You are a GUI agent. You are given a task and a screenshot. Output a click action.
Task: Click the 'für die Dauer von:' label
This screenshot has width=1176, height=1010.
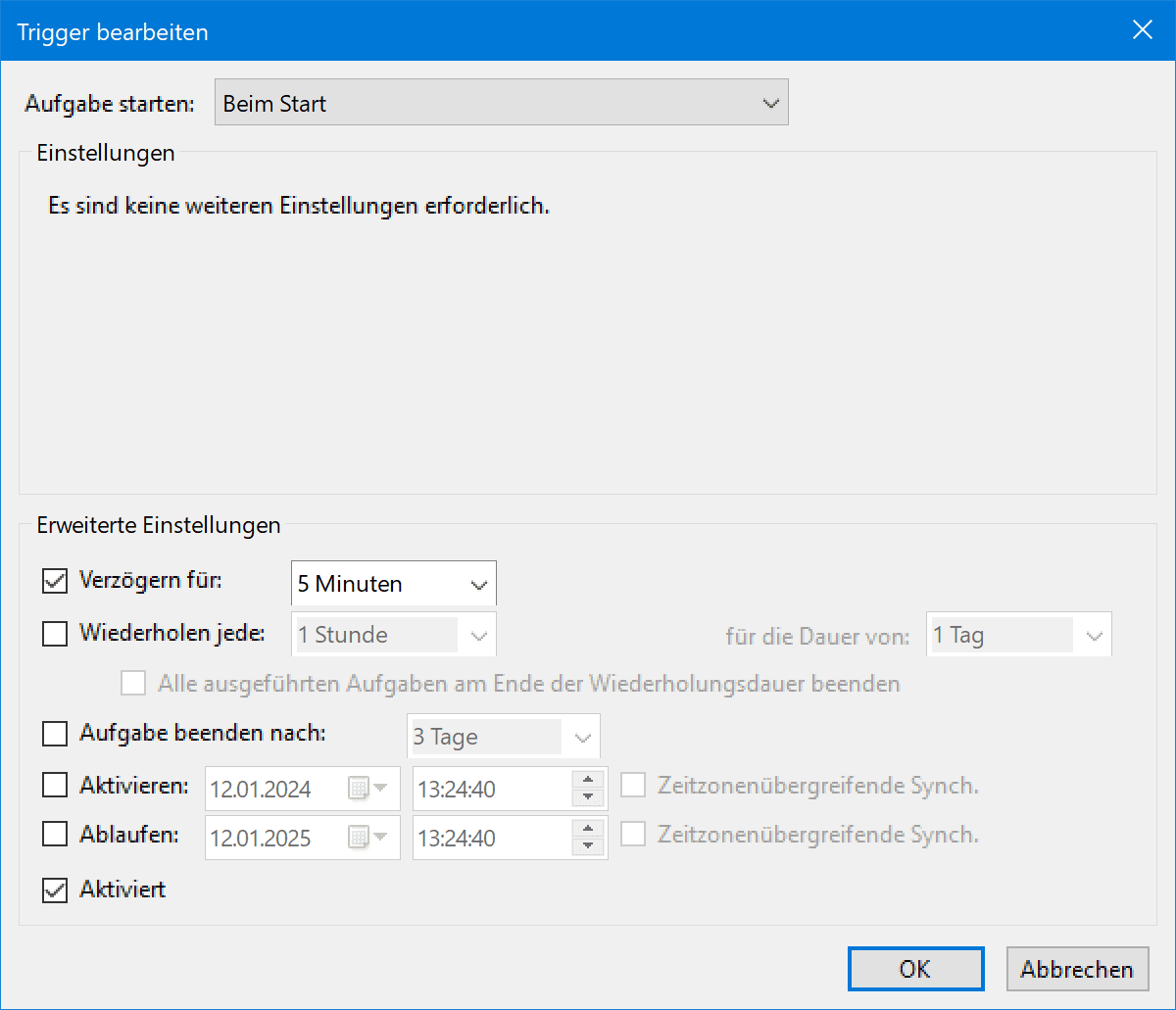point(818,635)
